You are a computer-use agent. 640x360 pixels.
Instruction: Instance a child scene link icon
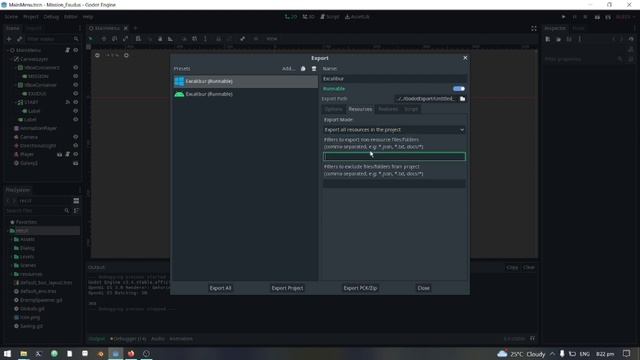(x=19, y=39)
